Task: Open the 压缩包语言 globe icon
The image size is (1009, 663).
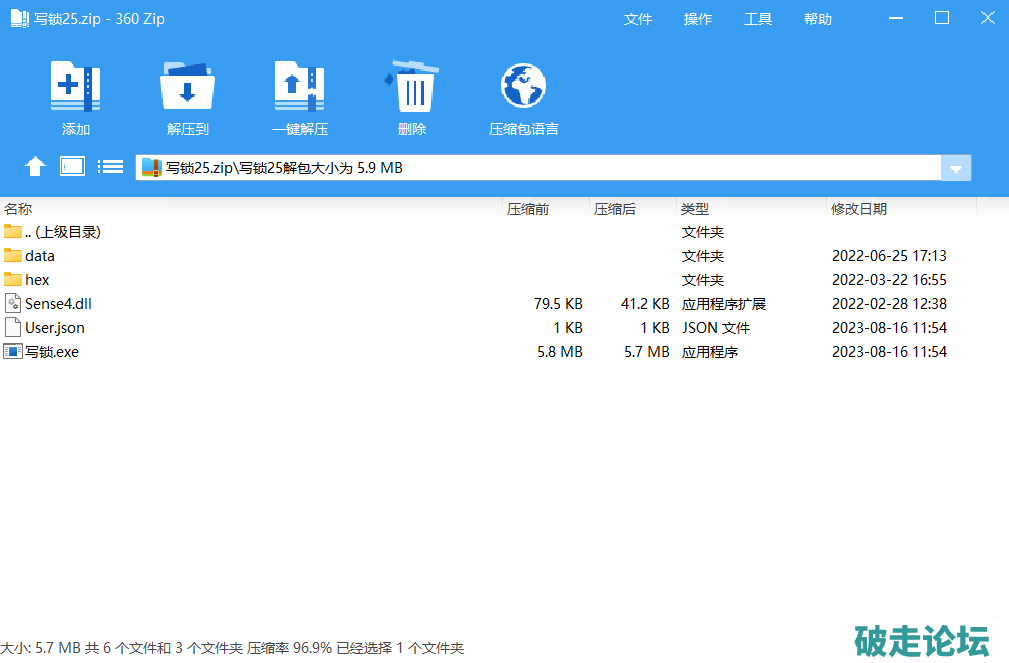Action: click(x=523, y=87)
